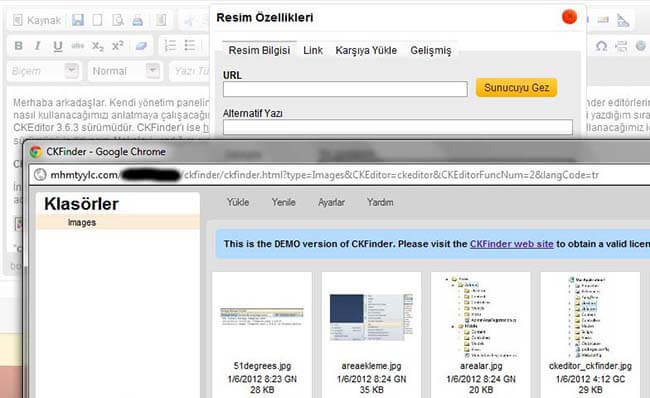This screenshot has width=650, height=398.
Task: Open the Normal paragraph format dropdown
Action: (x=124, y=71)
